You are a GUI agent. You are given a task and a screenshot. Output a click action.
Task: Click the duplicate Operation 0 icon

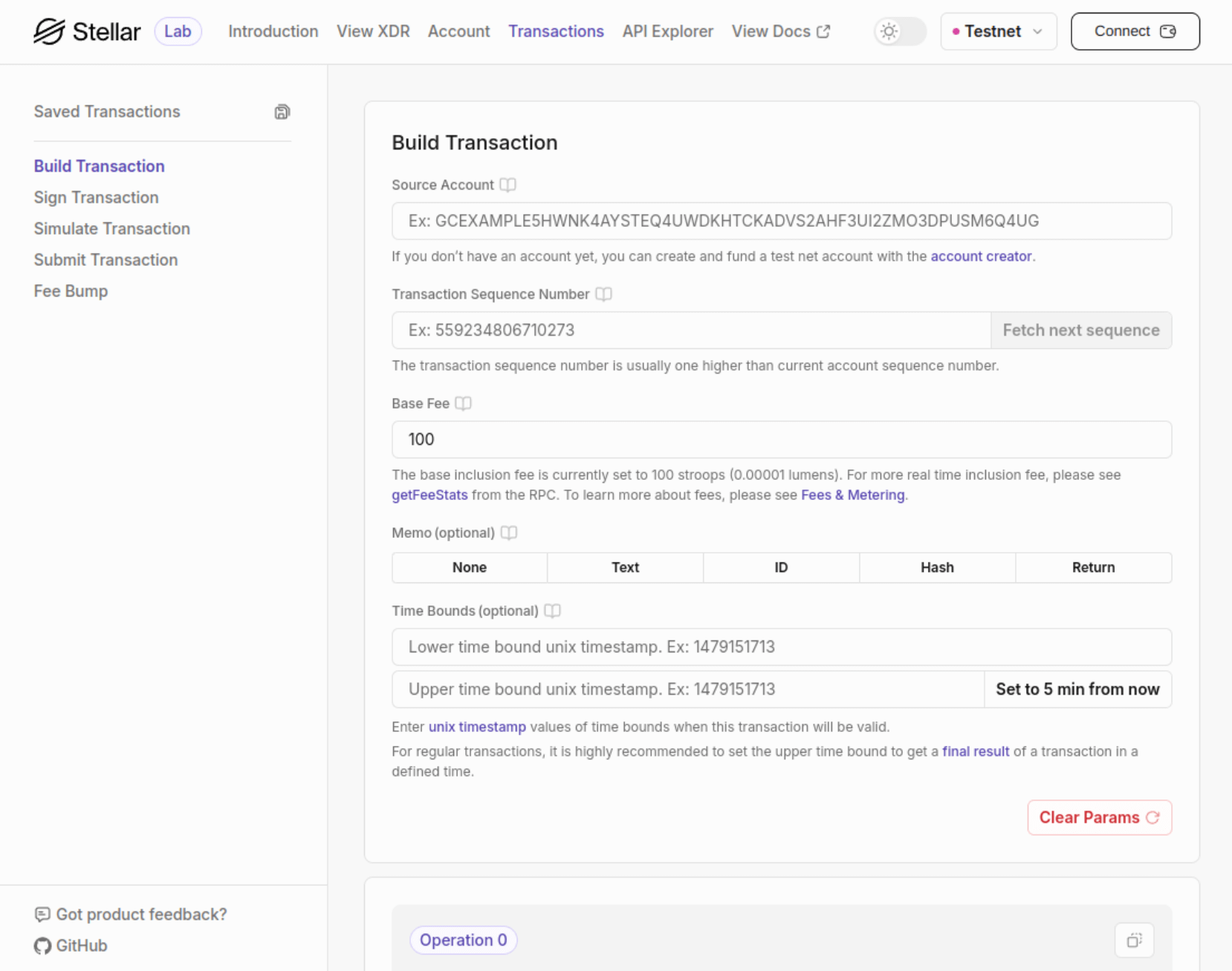click(1134, 941)
